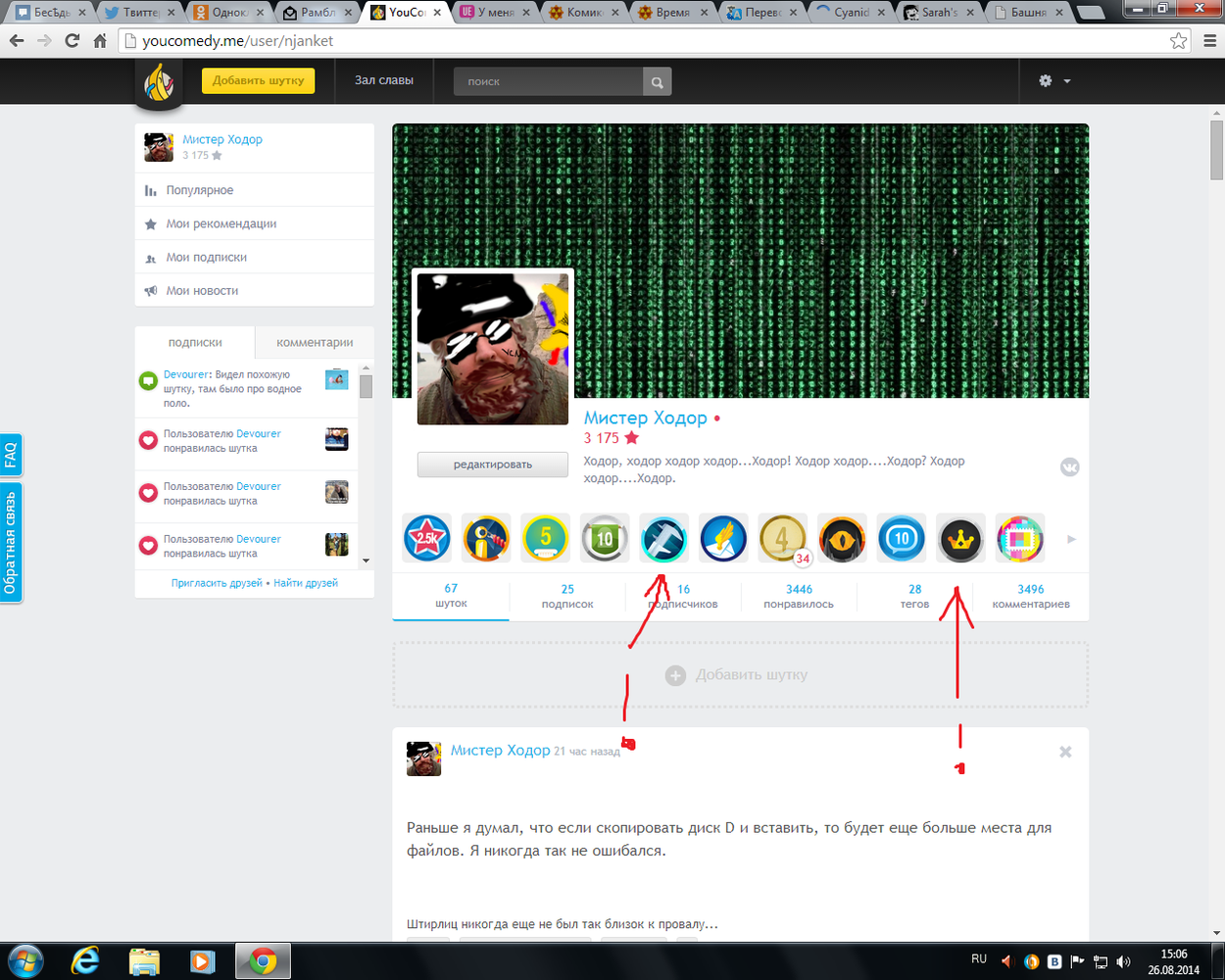Click the green ribbon 10 badge
This screenshot has width=1225, height=980.
(605, 538)
